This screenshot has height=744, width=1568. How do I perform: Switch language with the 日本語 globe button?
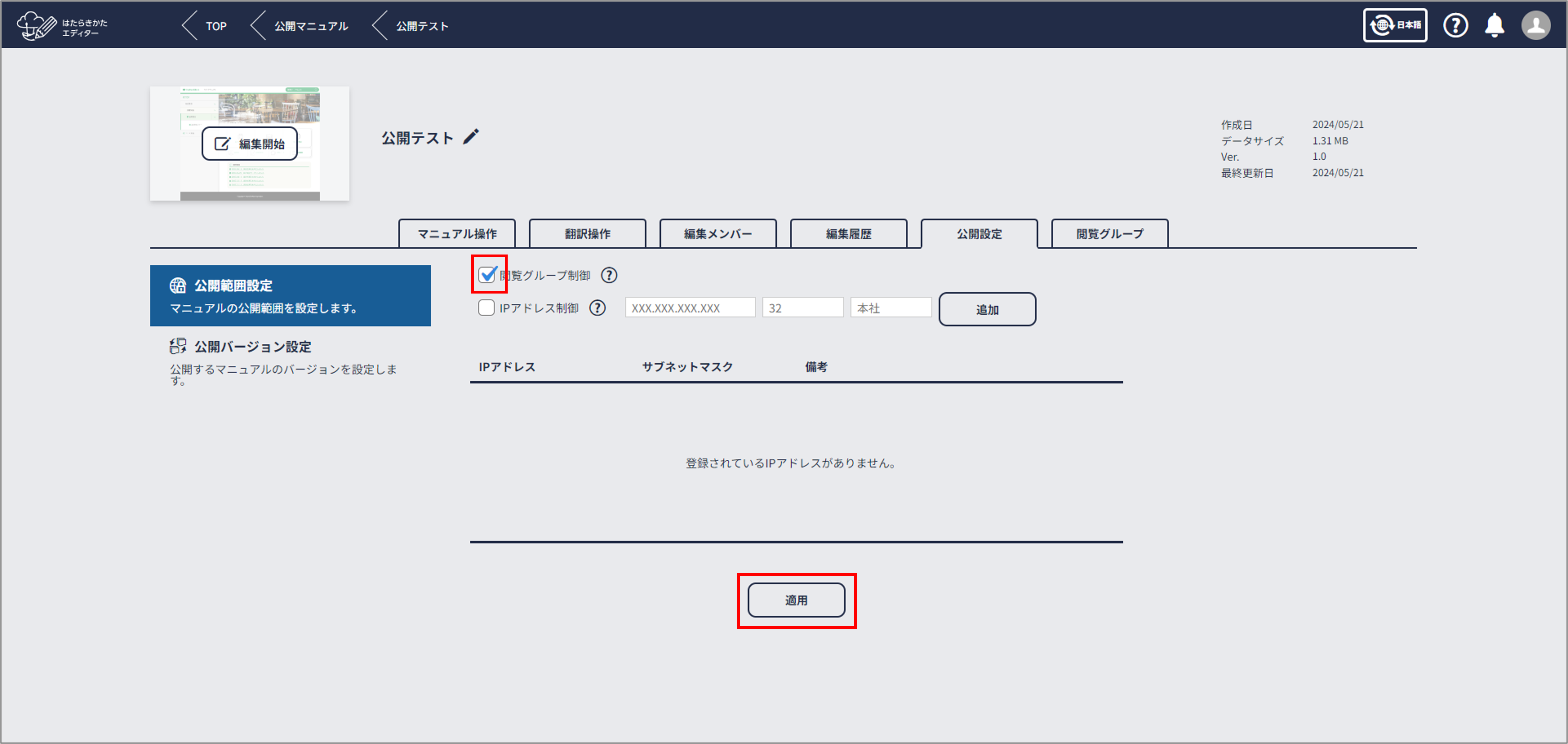click(1395, 25)
